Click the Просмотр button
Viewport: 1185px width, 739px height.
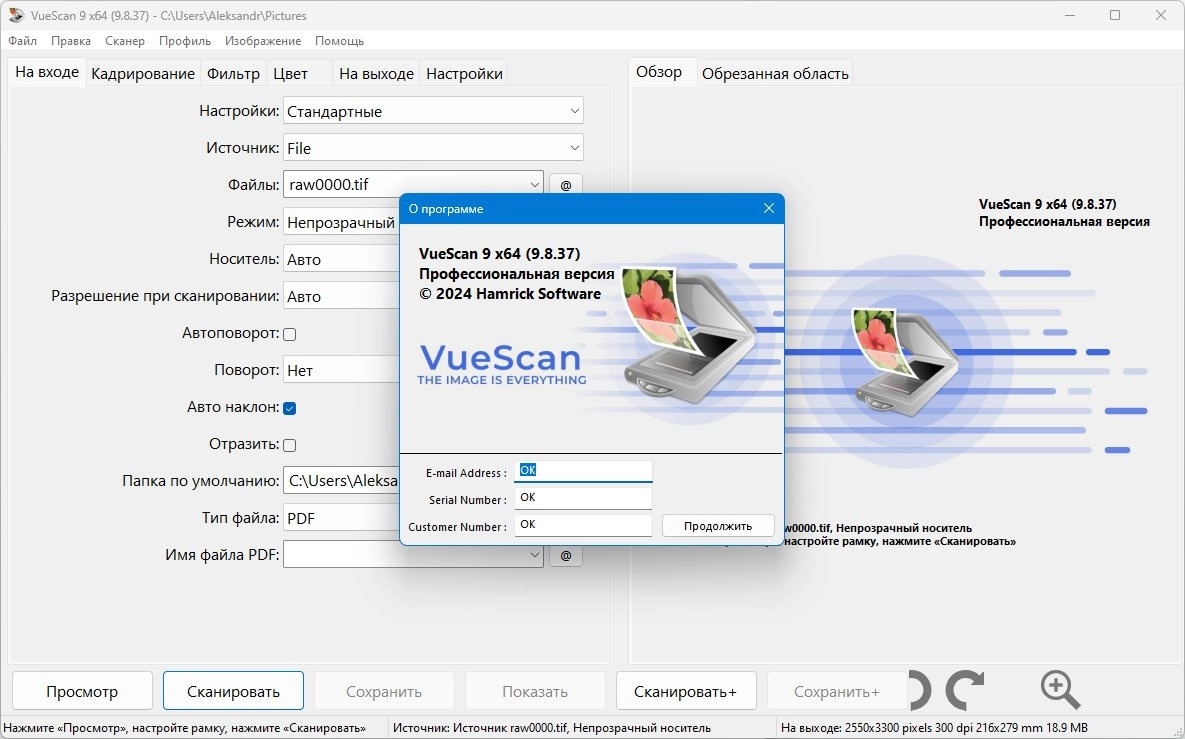[x=82, y=691]
